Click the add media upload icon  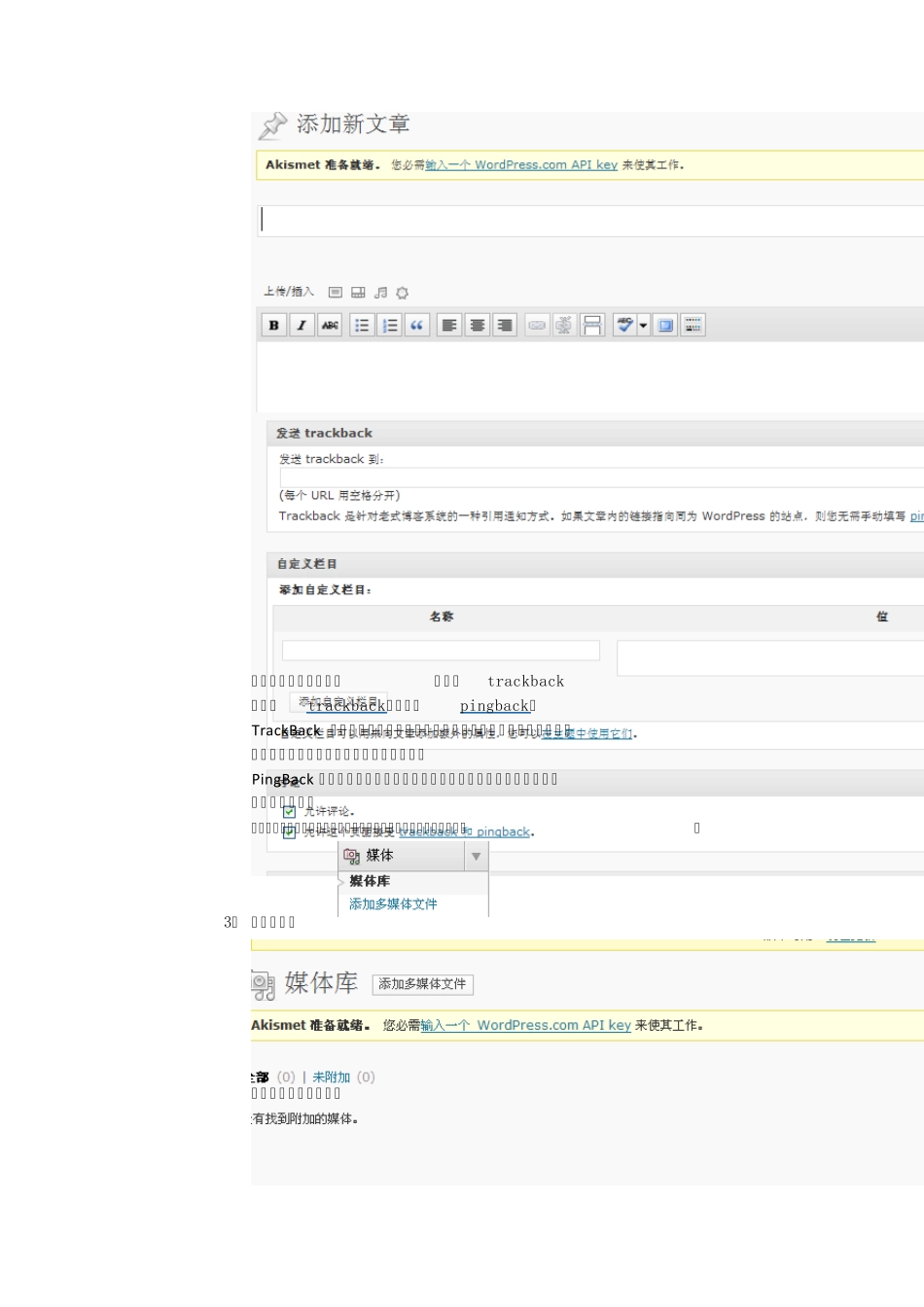[x=403, y=293]
